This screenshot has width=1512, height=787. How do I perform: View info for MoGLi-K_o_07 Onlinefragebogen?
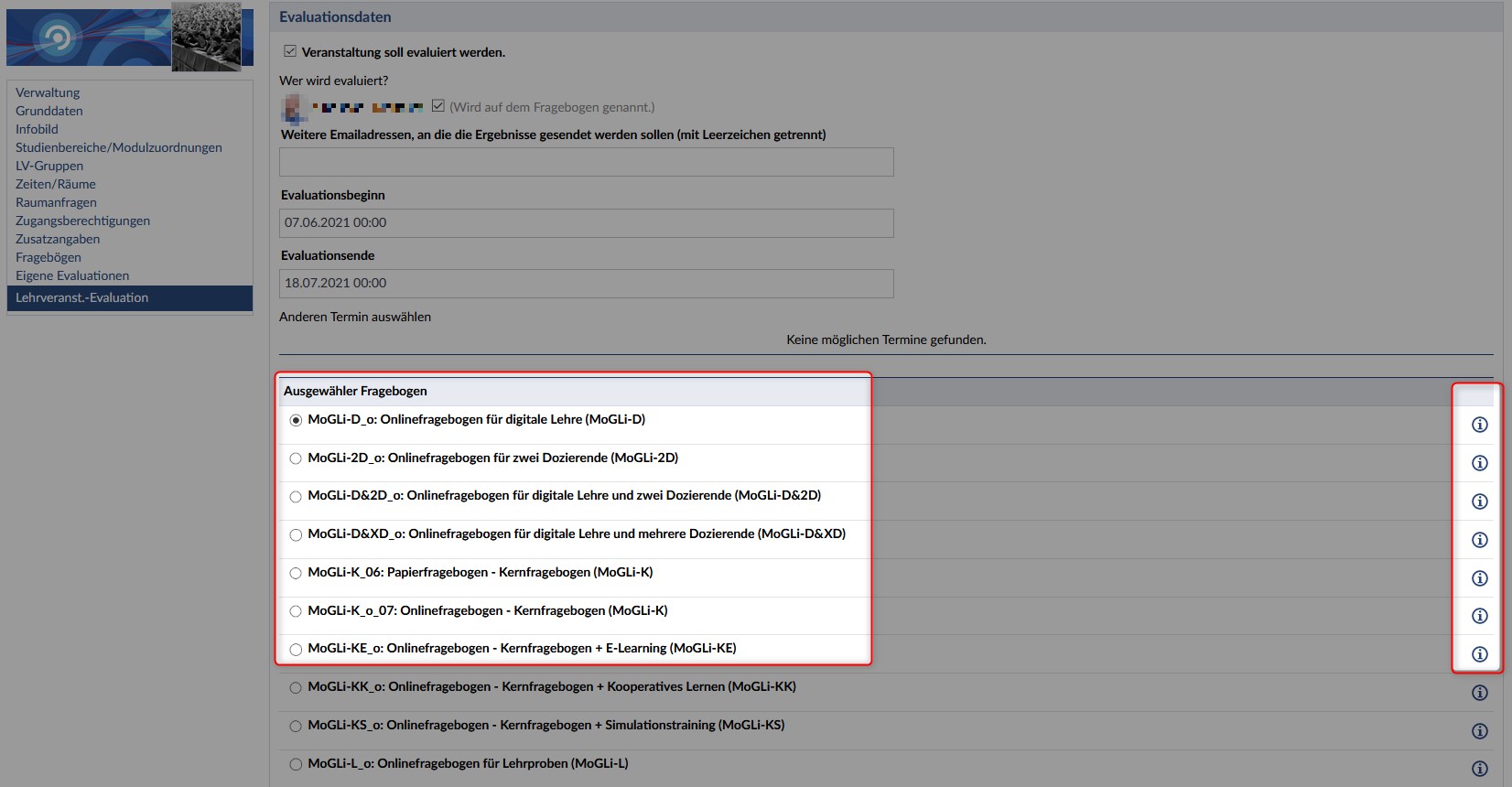point(1479,616)
